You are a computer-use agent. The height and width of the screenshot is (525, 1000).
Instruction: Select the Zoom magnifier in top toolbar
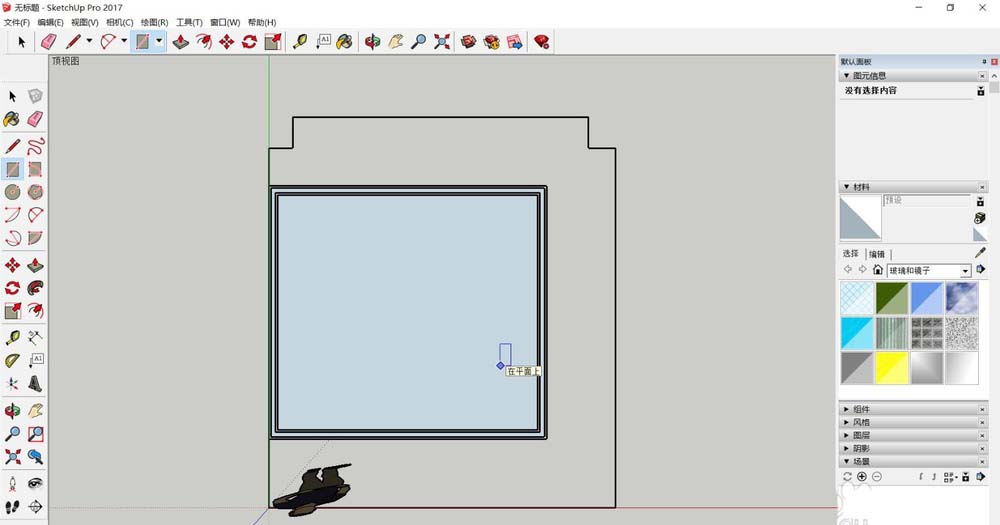click(418, 41)
